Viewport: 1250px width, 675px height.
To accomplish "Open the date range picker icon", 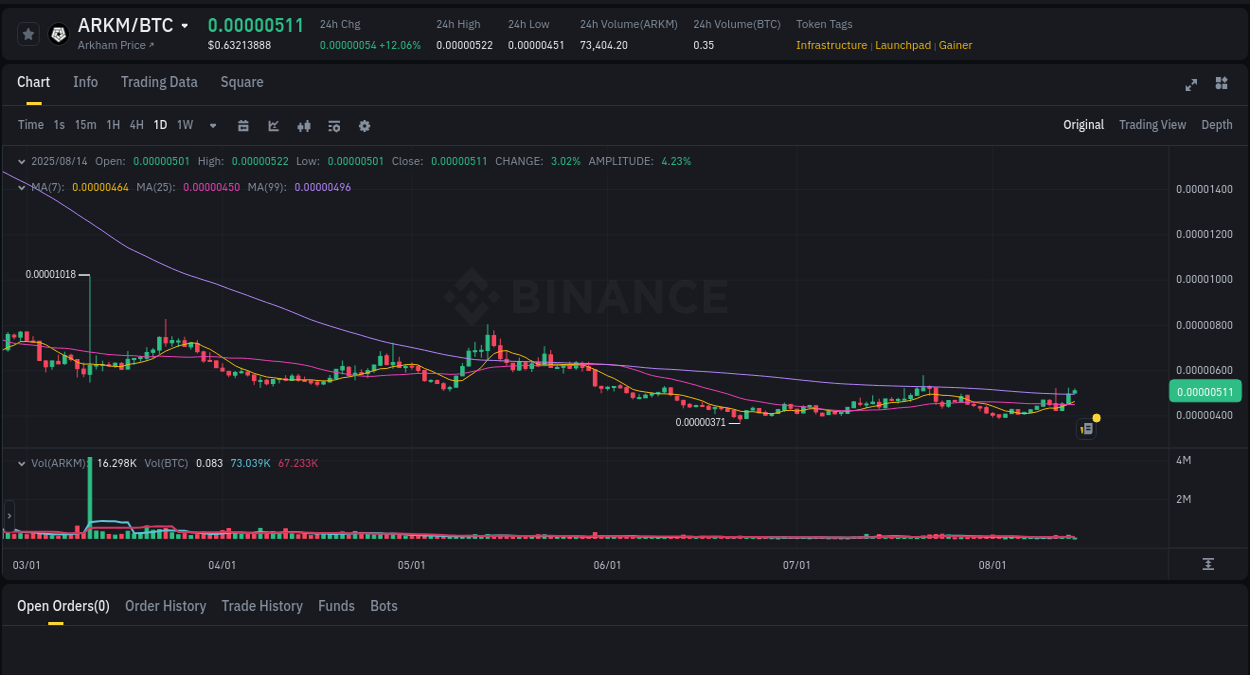I will tap(243, 125).
